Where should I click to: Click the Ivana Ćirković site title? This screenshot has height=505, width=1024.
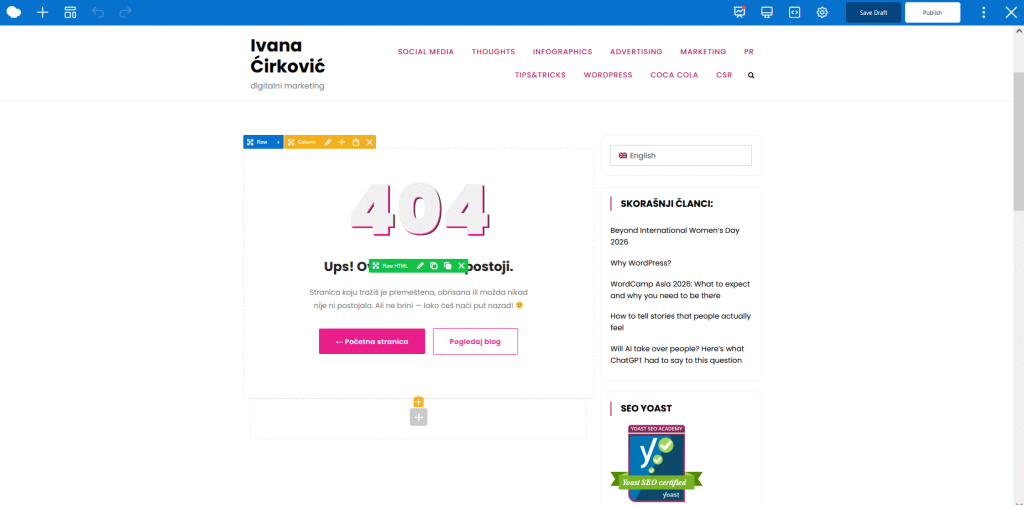(x=287, y=56)
